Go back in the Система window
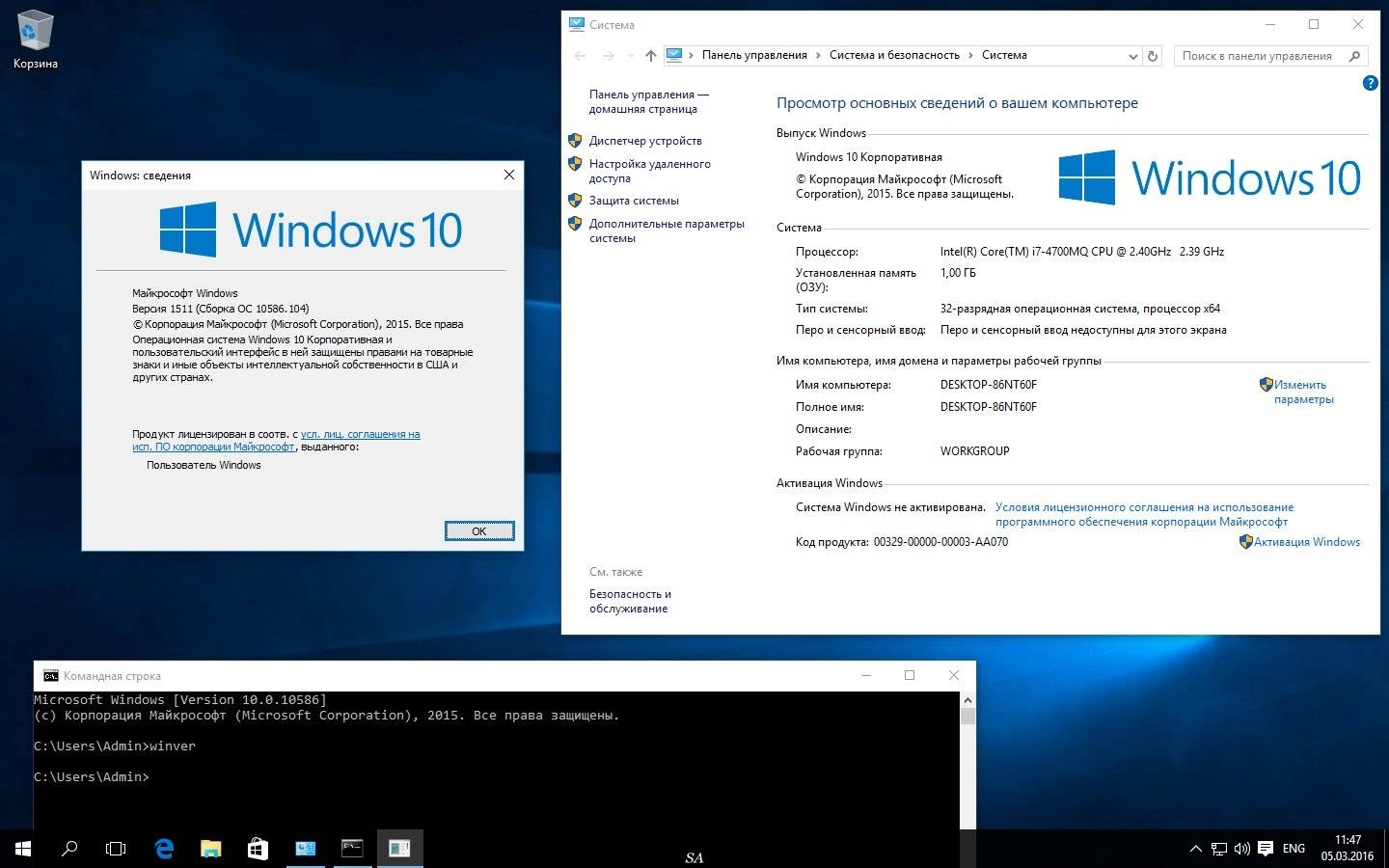 tap(580, 56)
